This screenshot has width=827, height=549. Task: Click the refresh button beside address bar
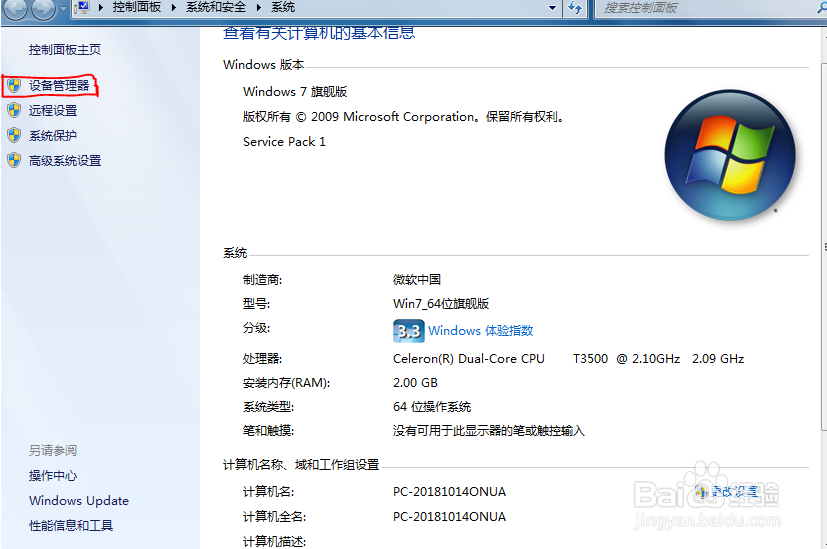(x=575, y=8)
